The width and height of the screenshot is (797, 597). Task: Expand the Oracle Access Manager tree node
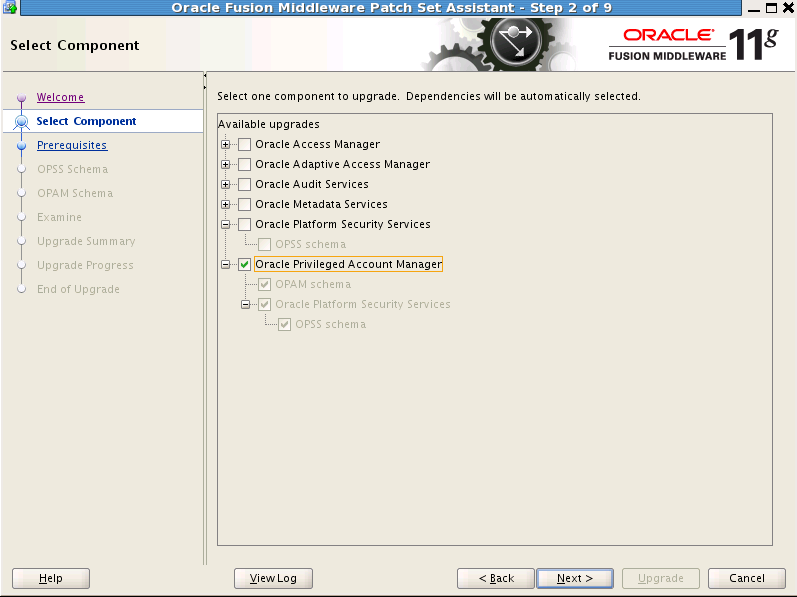226,144
